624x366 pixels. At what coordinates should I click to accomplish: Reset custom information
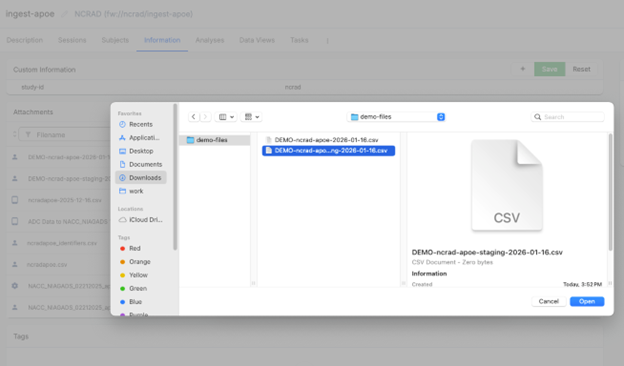tap(581, 69)
